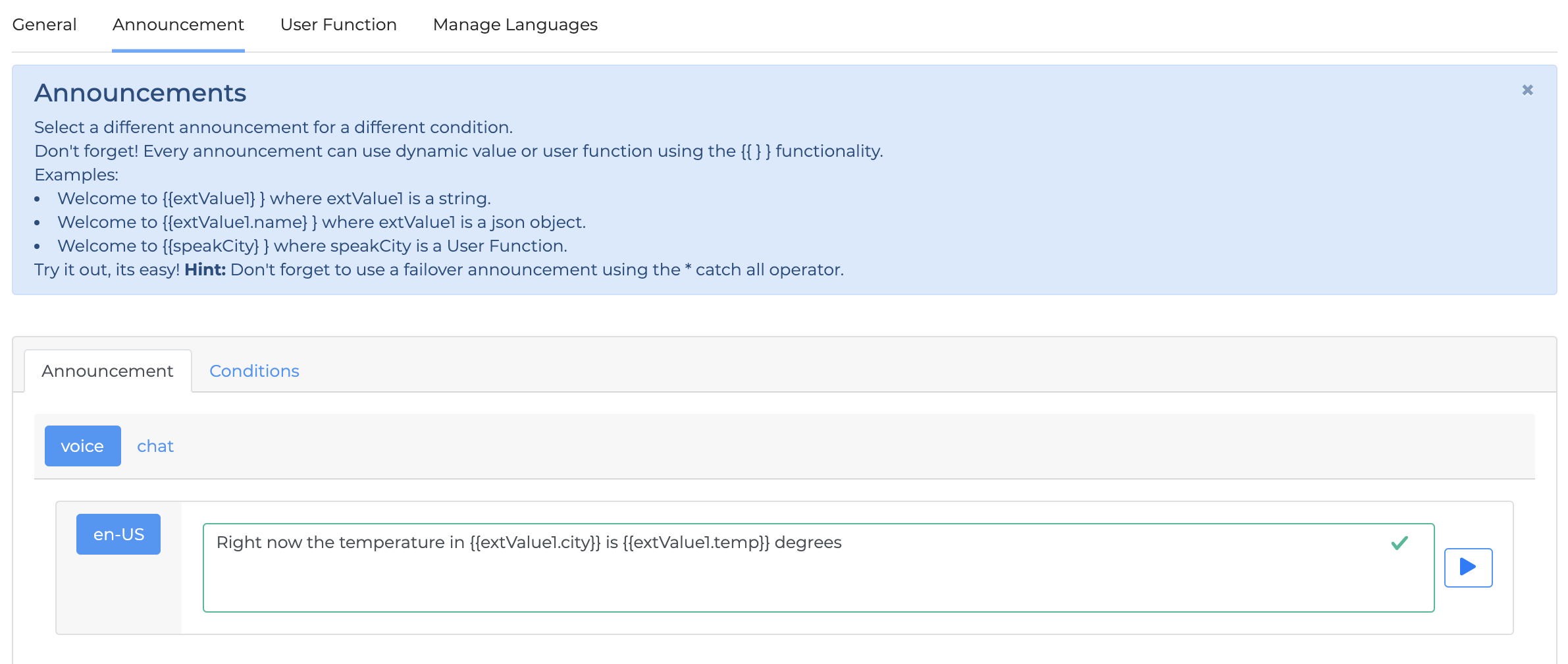Click the extValue1 string example line
Viewport: 1568px width, 664px height.
pyautogui.click(x=274, y=199)
